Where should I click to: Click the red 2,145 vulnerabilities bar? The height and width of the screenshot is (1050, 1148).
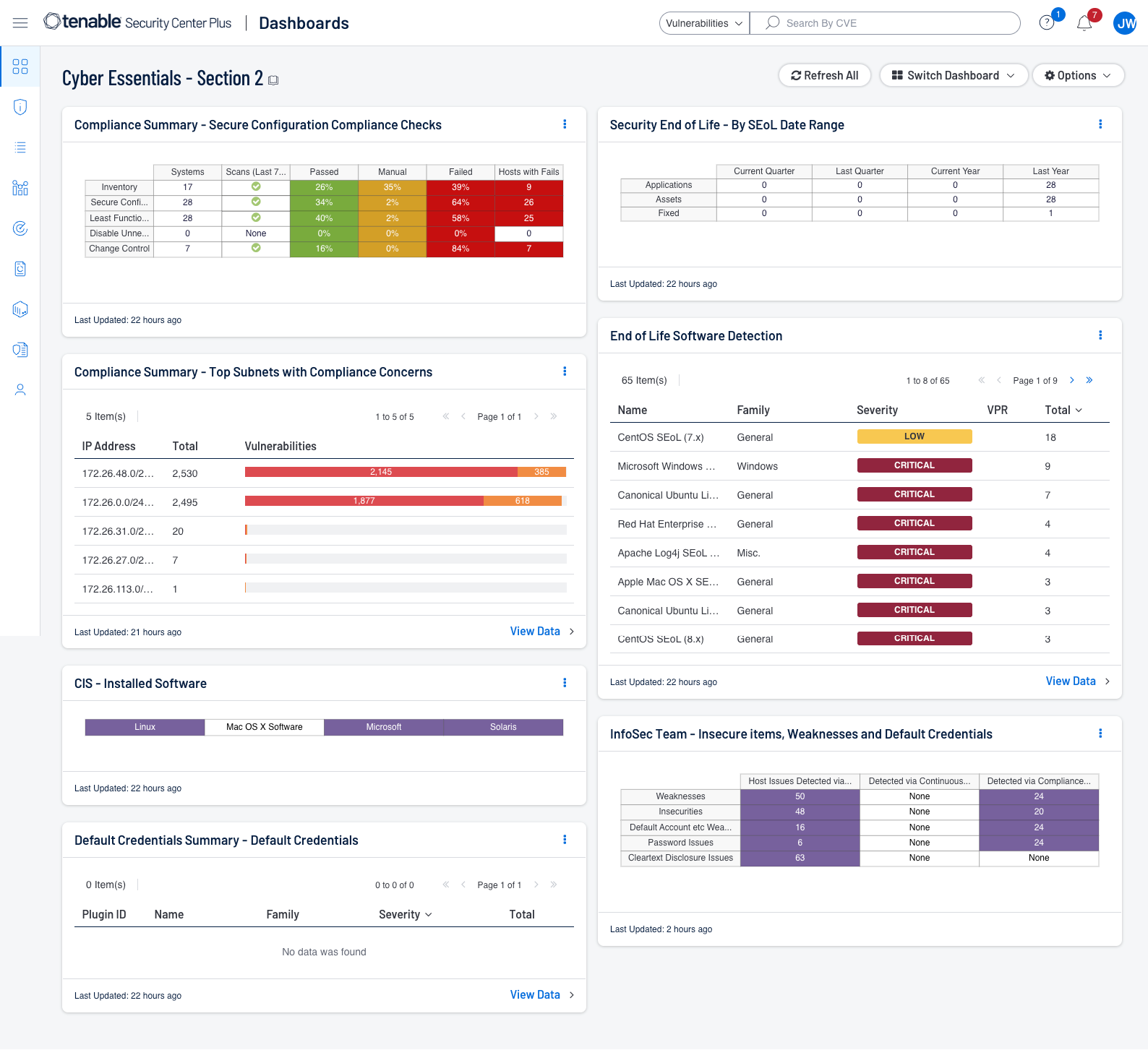pyautogui.click(x=381, y=472)
